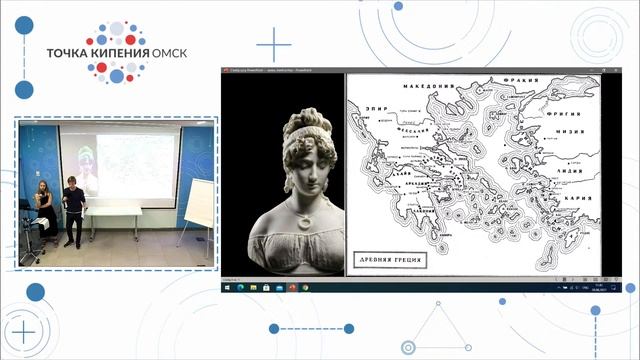This screenshot has height=360, width=640.
Task: Launch Microsoft Edge from the taskbar
Action: [x=240, y=288]
